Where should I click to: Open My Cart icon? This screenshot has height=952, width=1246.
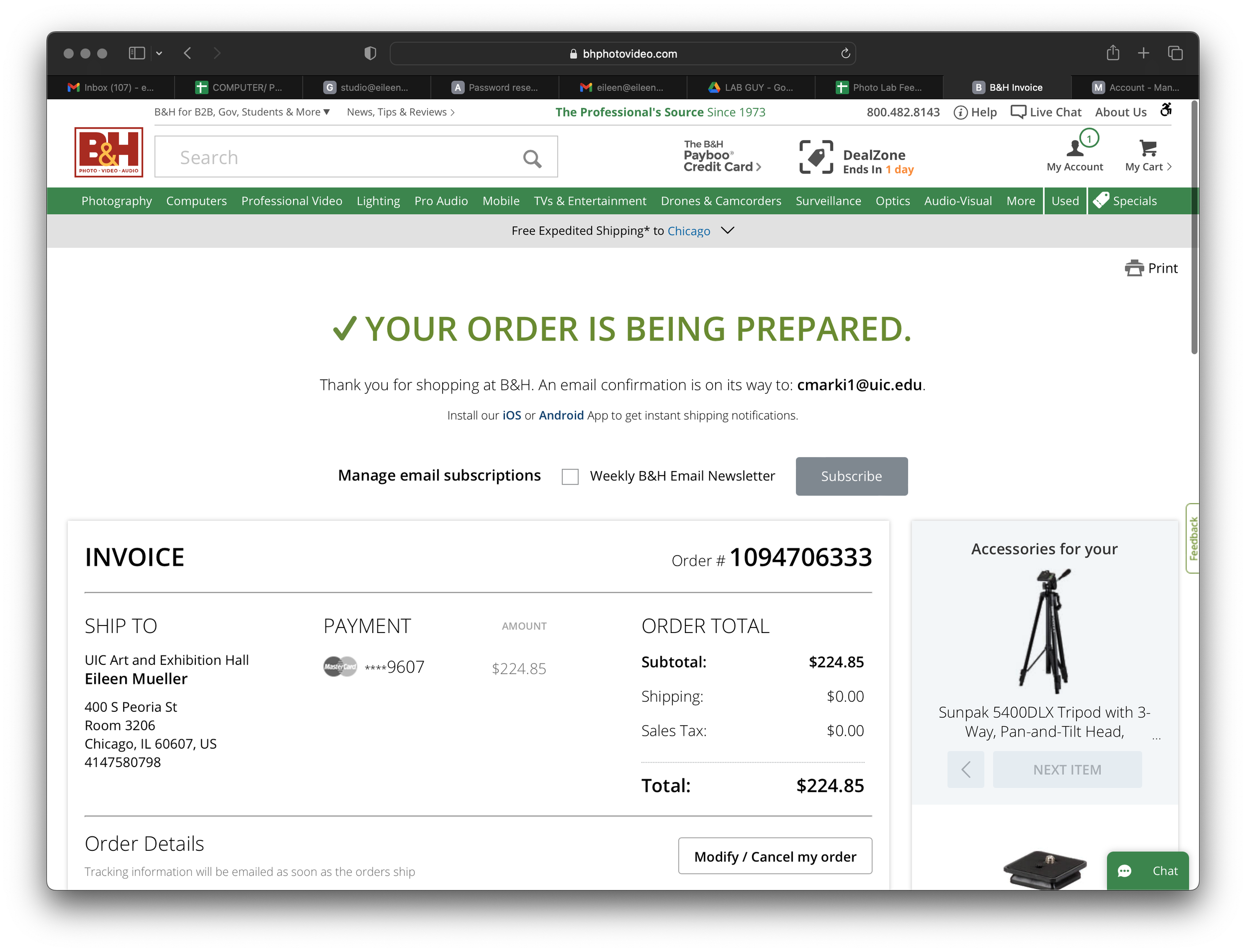click(x=1148, y=149)
